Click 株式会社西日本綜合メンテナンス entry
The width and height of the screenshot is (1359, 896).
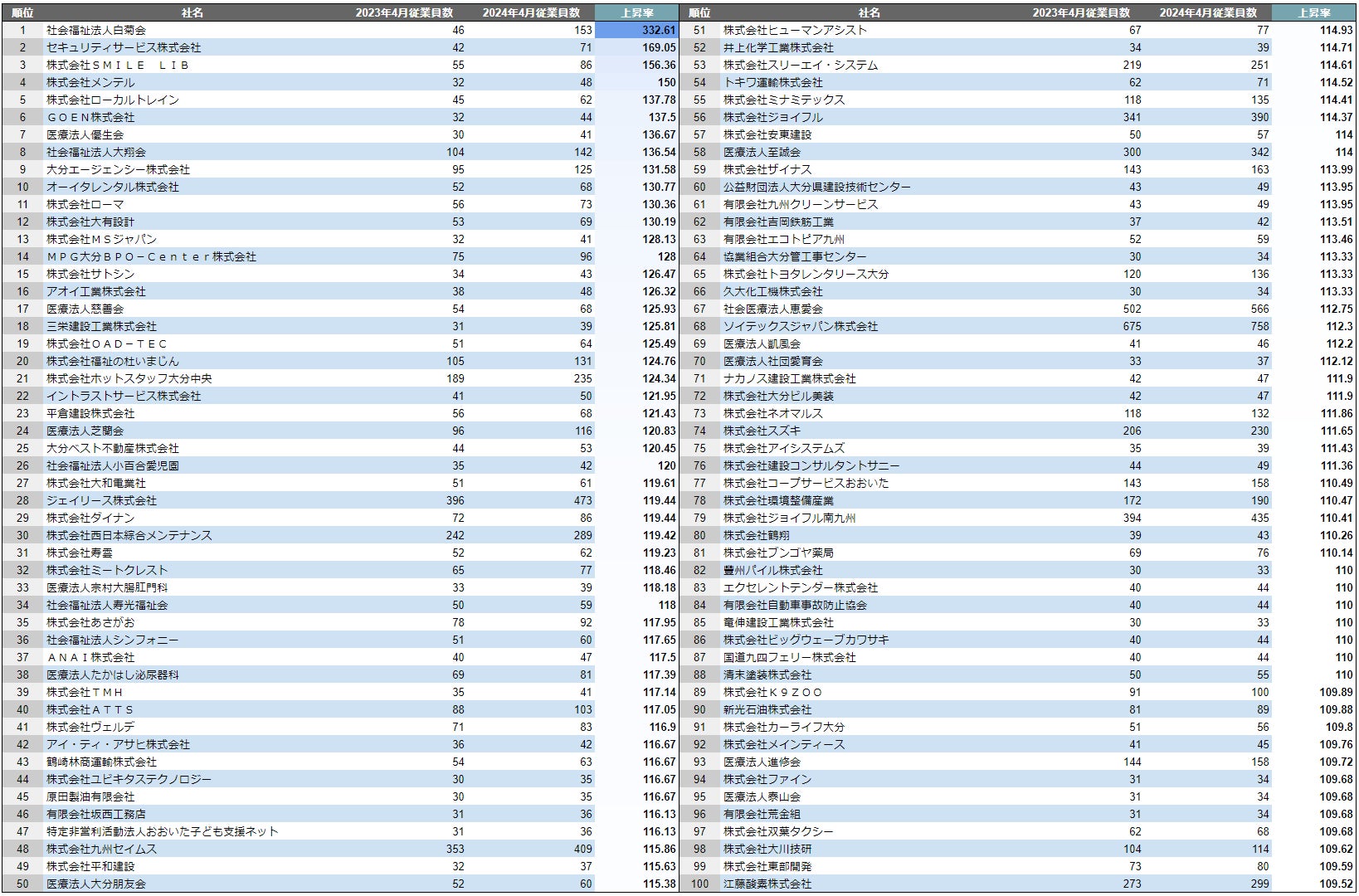pos(129,535)
